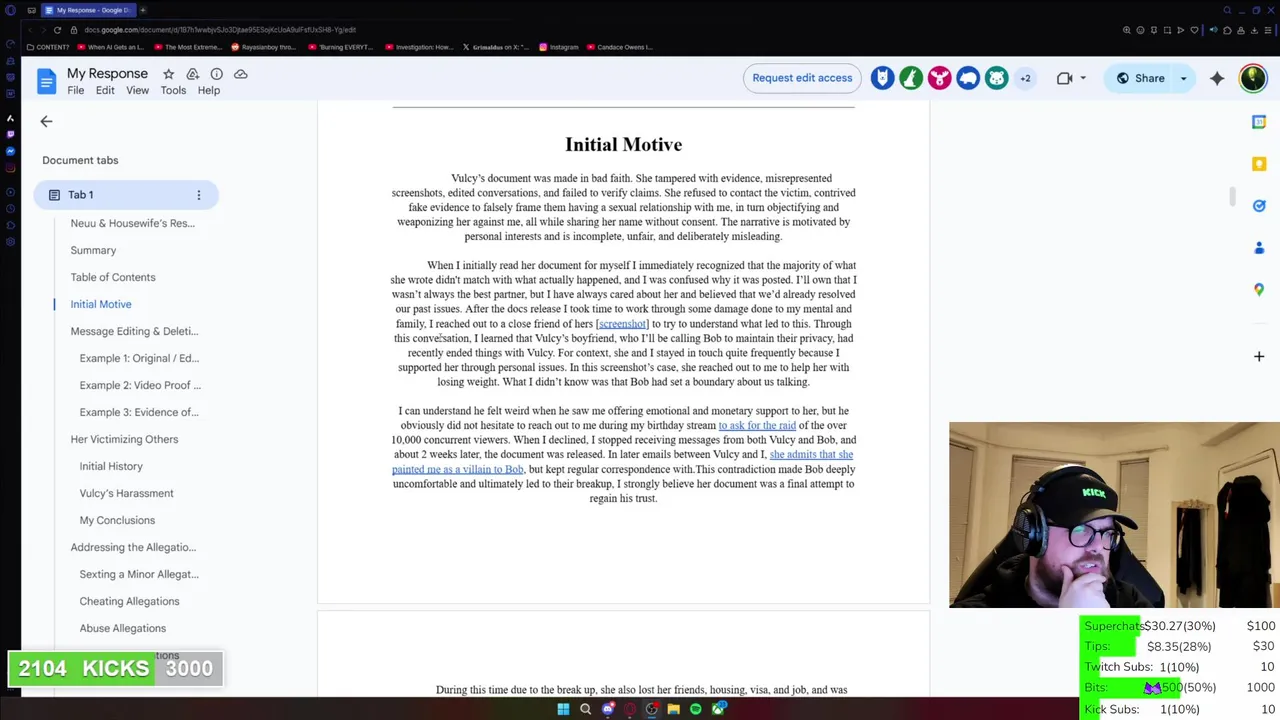Jump to Example 1: Original / Ed... heading
Viewport: 1280px width, 720px height.
click(x=139, y=358)
